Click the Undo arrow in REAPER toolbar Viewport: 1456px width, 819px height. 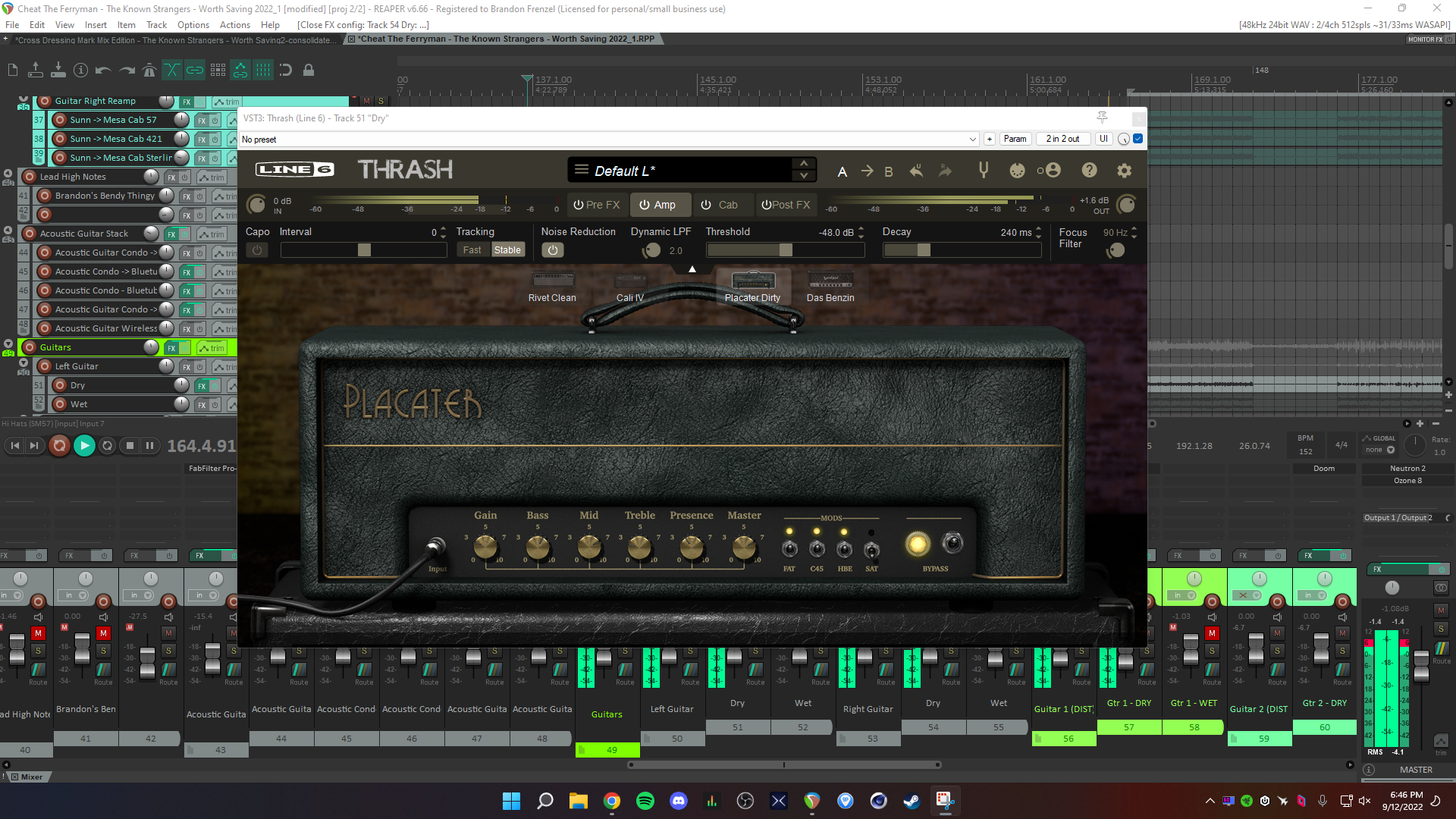(x=103, y=70)
